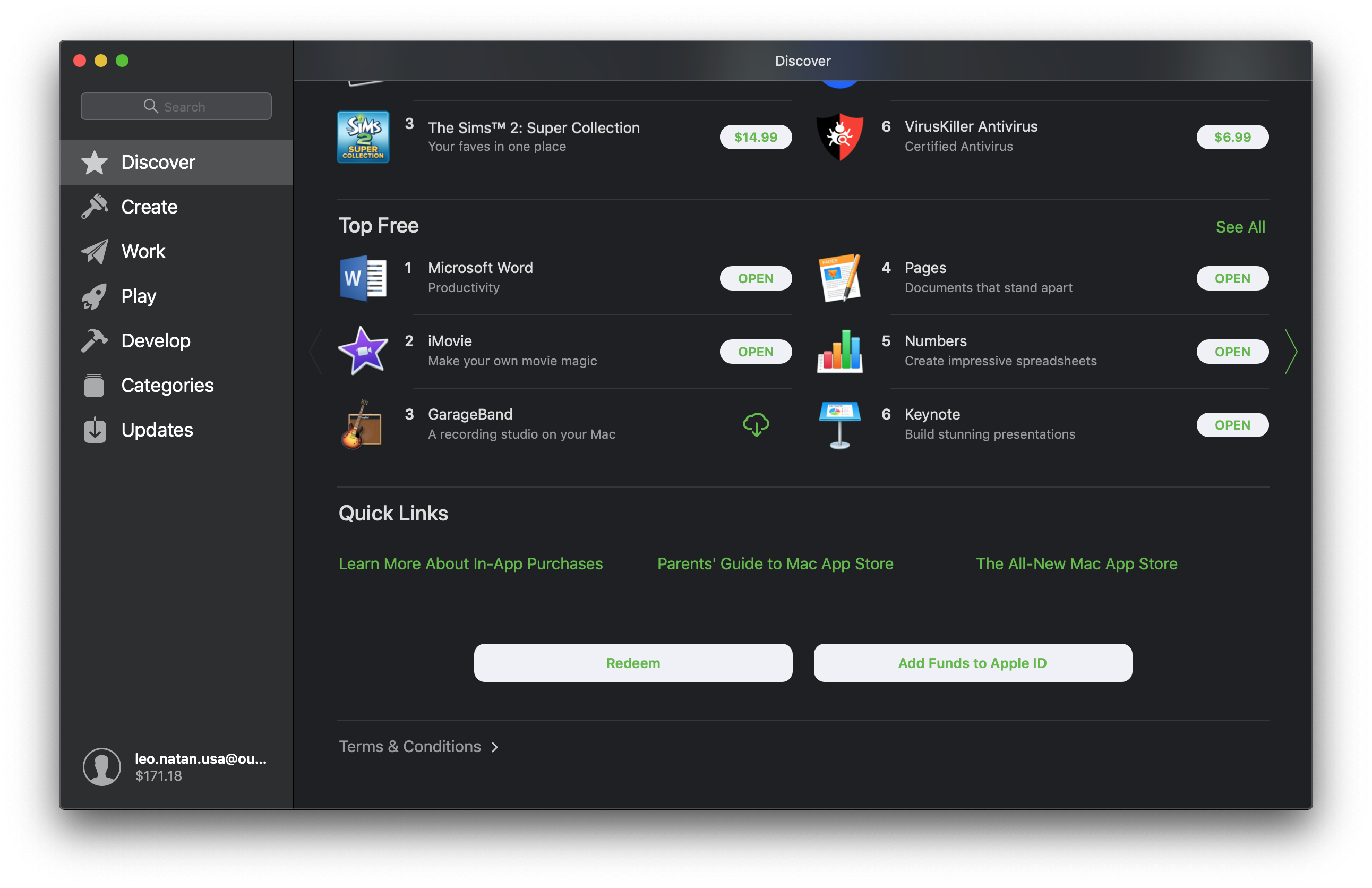The height and width of the screenshot is (888, 1372).
Task: Show the next page of Top Free apps
Action: tap(1291, 351)
